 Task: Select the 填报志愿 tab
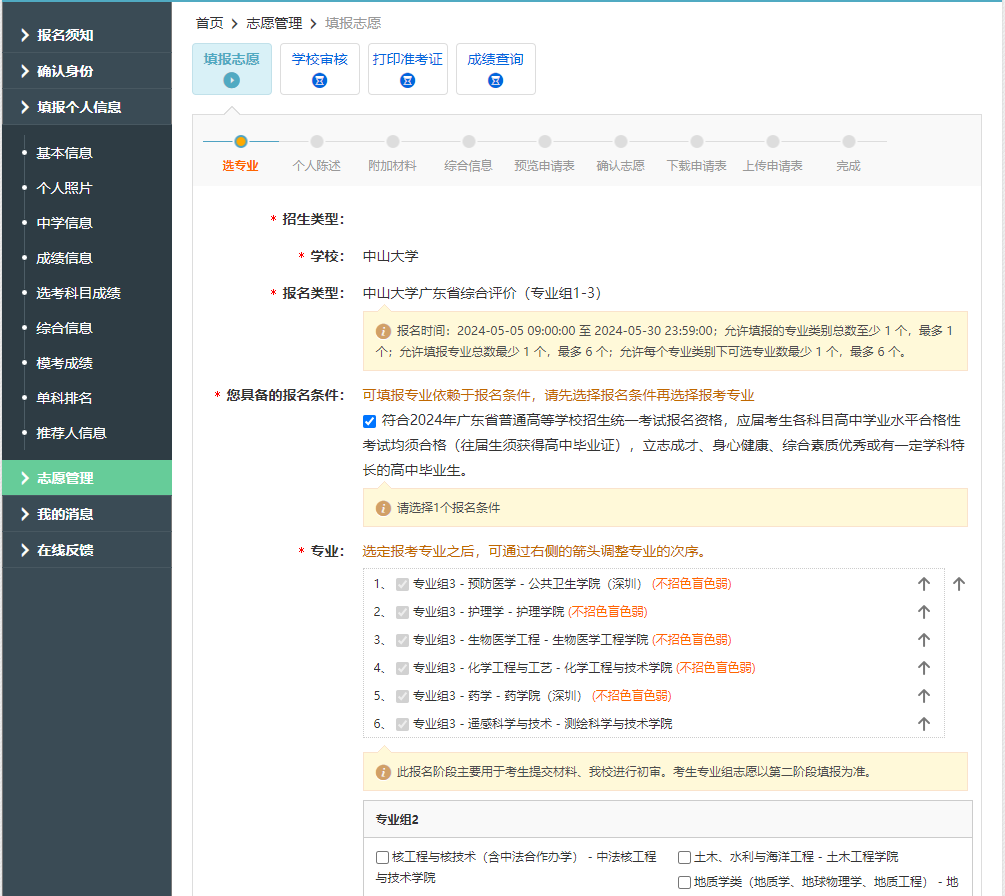[231, 69]
